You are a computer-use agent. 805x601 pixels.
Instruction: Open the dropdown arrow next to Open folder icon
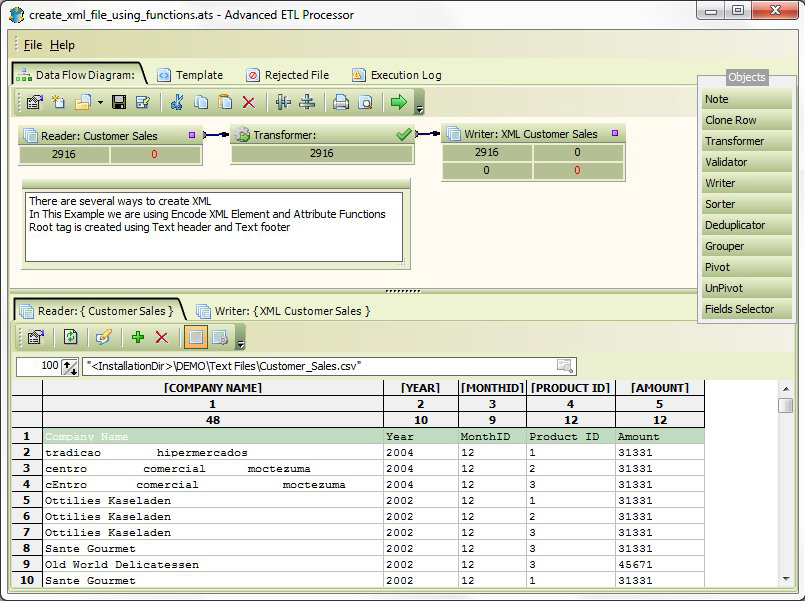pos(100,103)
